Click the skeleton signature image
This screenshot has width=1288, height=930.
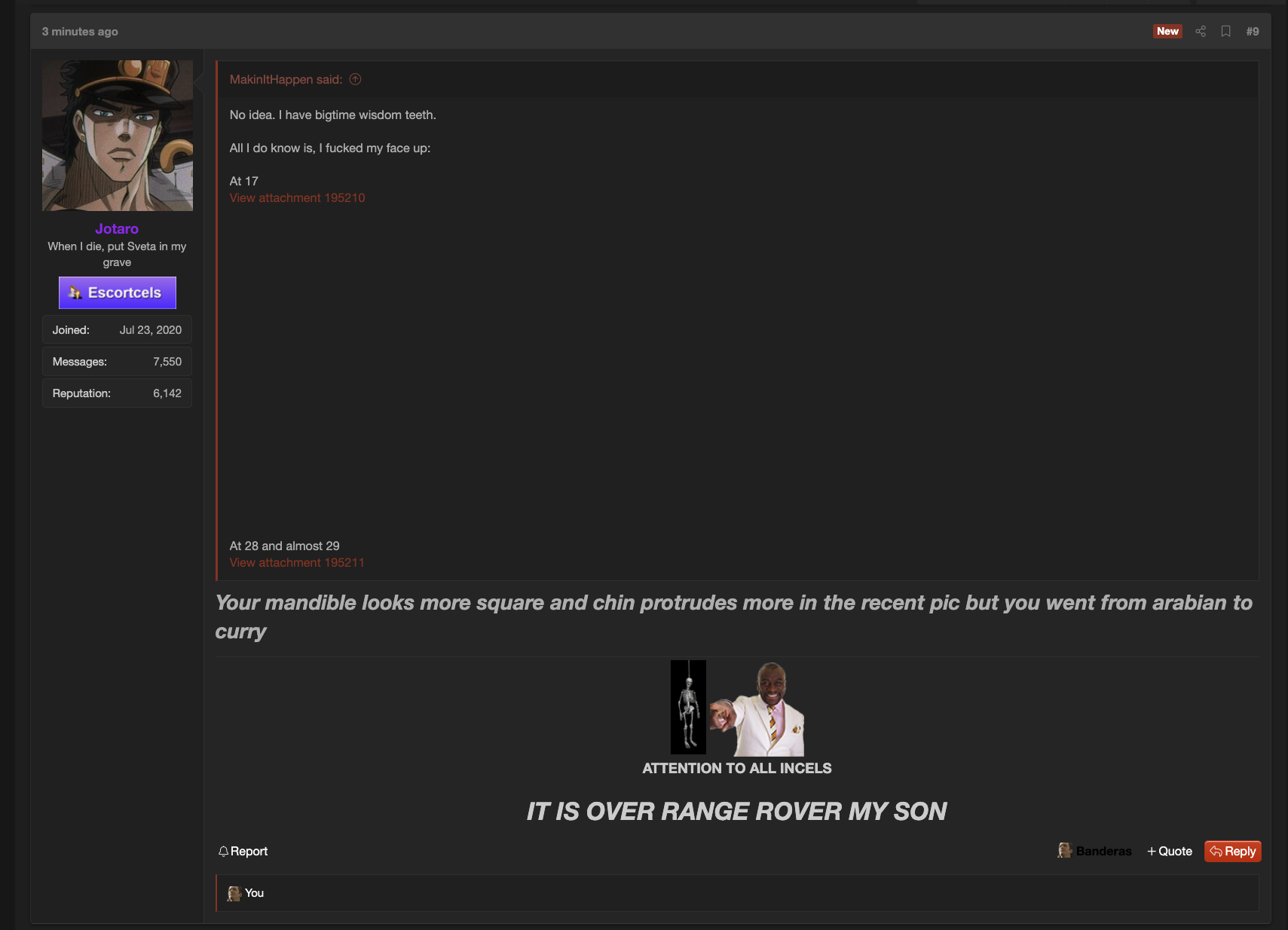pyautogui.click(x=688, y=707)
